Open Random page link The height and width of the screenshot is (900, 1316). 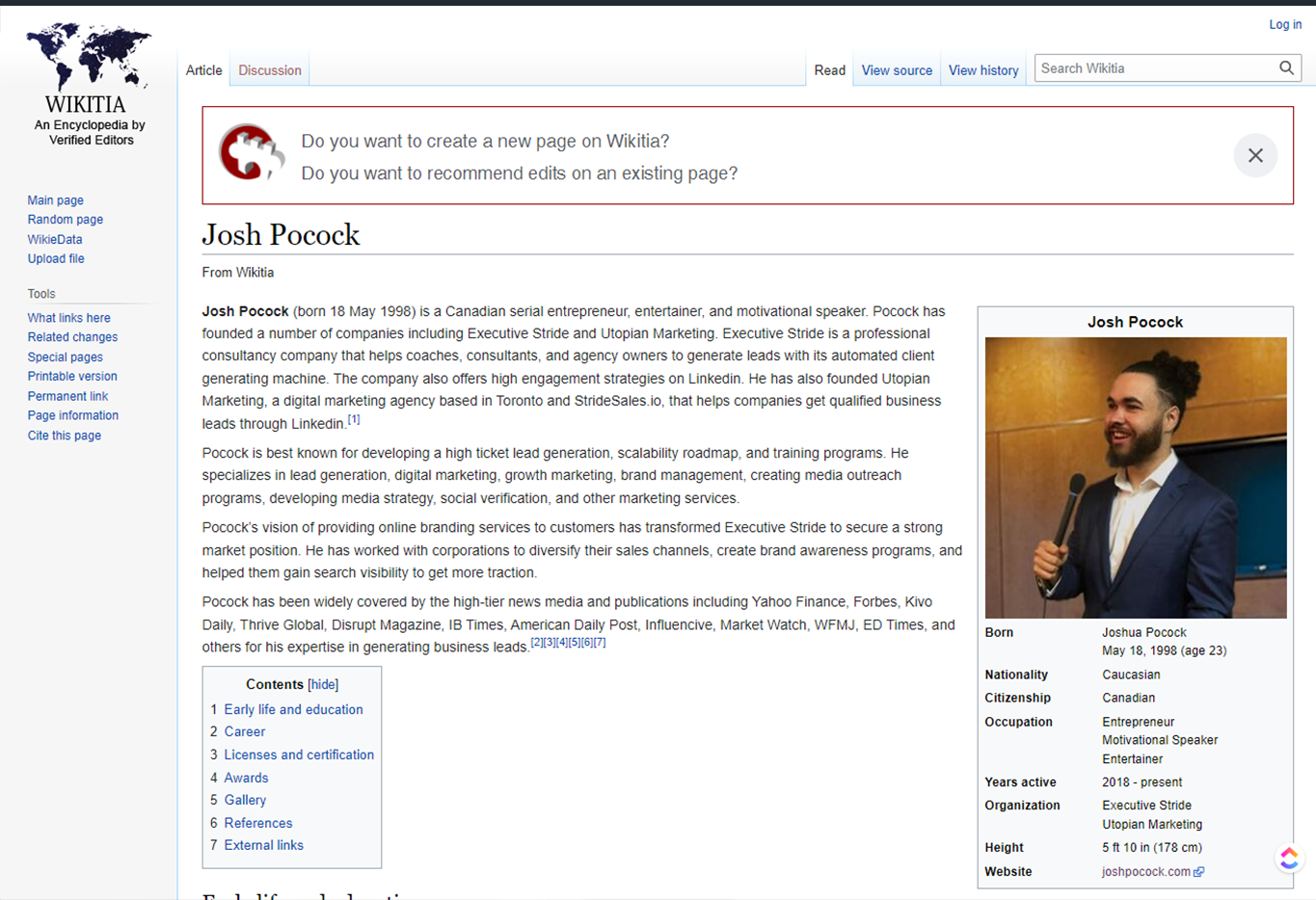(66, 220)
